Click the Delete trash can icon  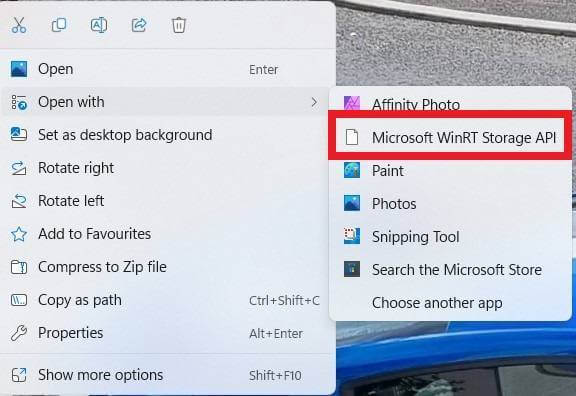pyautogui.click(x=179, y=25)
